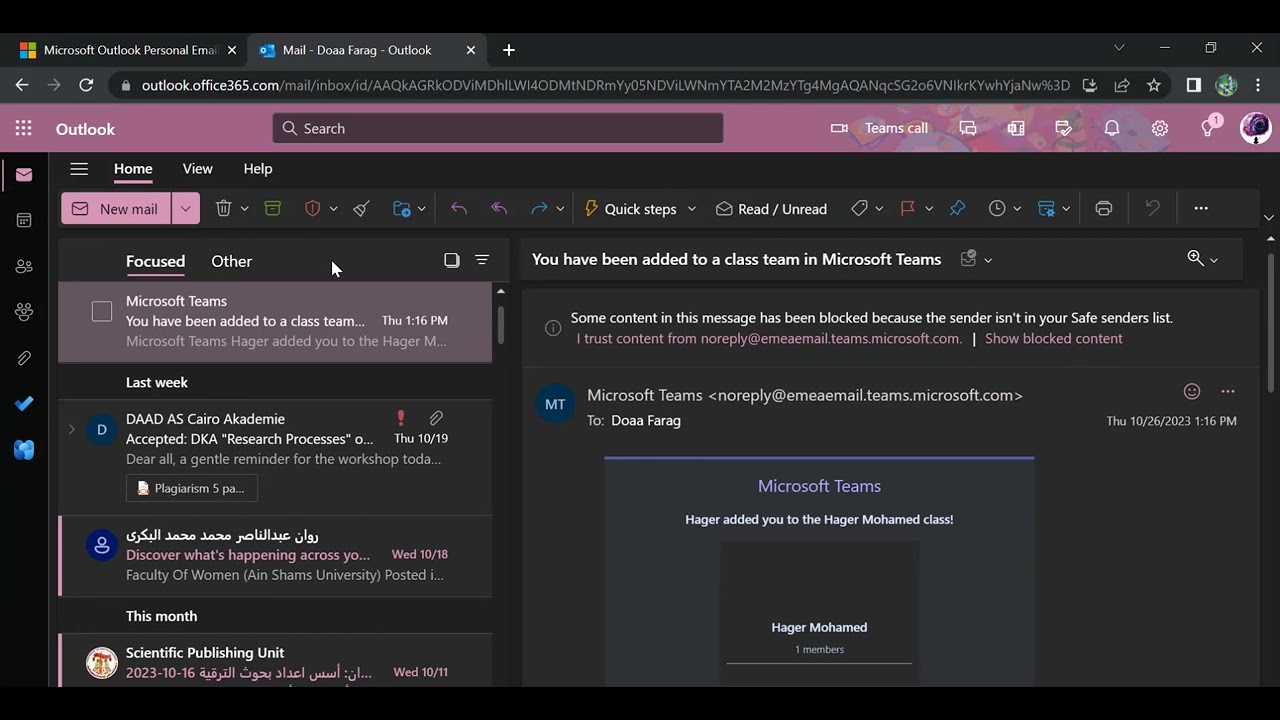Viewport: 1280px width, 720px height.
Task: Switch to the Microsoft Outlook Personal Email browser tab
Action: [x=128, y=50]
